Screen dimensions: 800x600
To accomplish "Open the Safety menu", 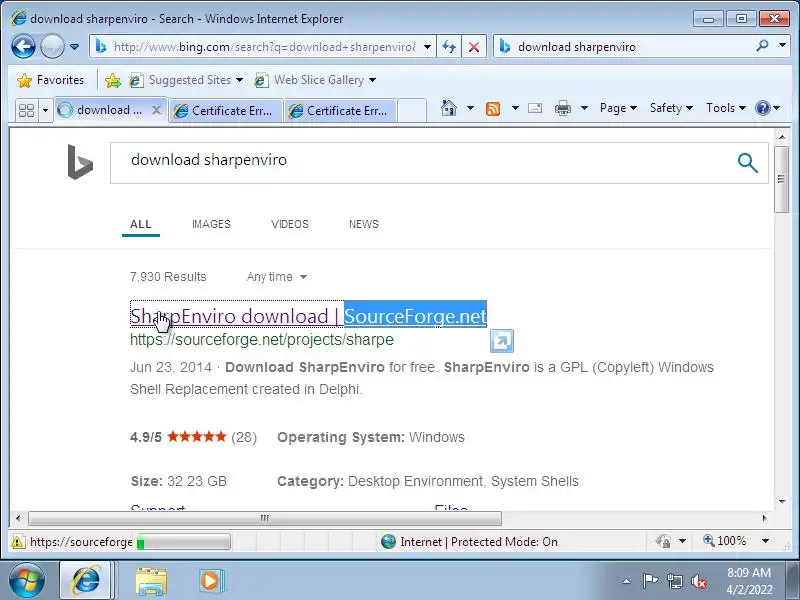I will pyautogui.click(x=671, y=108).
